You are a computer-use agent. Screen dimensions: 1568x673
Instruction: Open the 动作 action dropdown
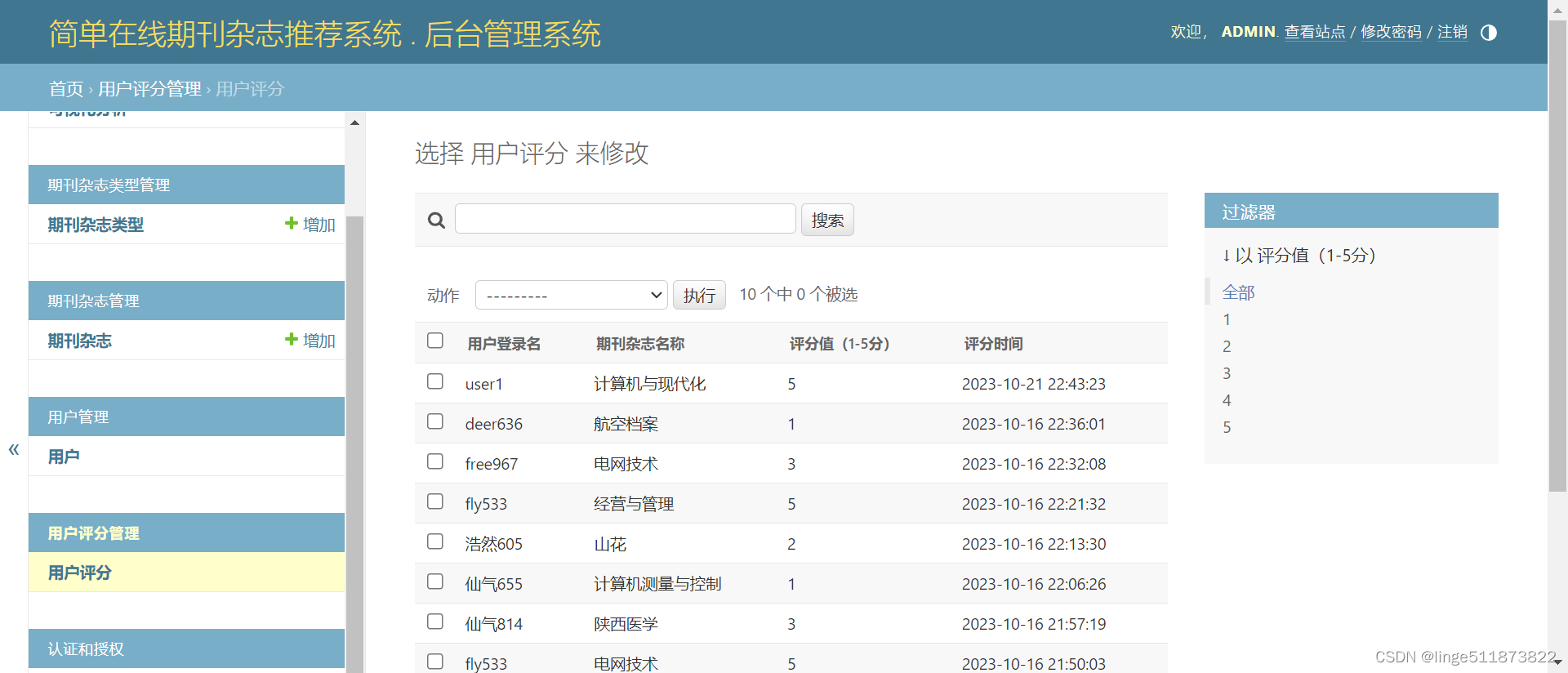point(572,295)
